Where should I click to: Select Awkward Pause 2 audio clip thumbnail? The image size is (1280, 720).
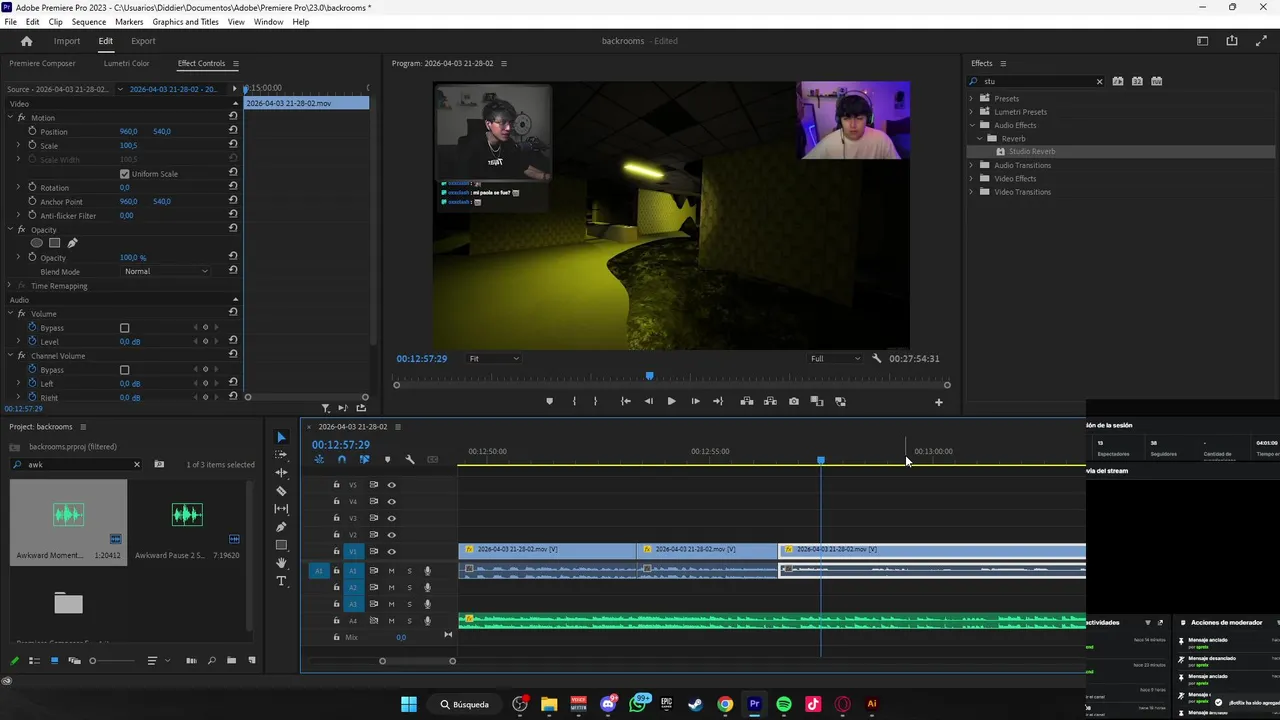click(x=187, y=515)
